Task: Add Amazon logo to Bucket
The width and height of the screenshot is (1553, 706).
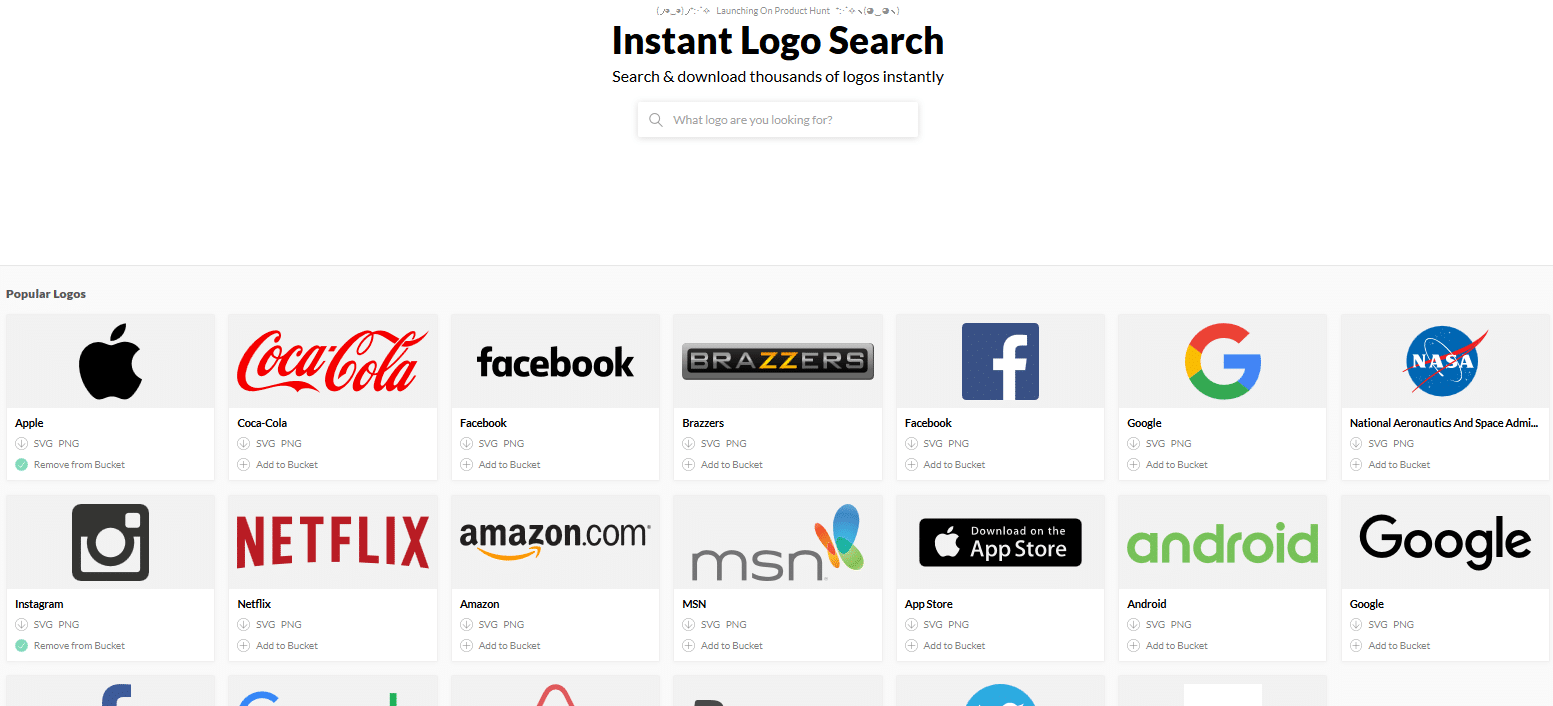Action: (500, 645)
